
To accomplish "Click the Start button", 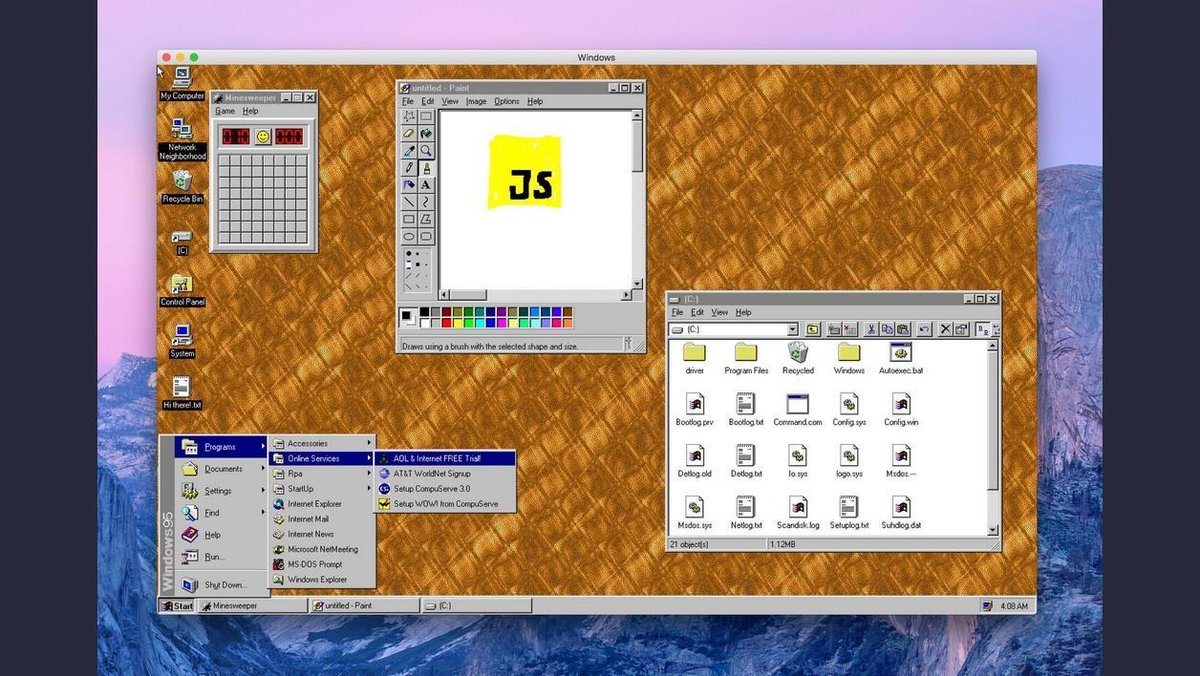I will pos(177,606).
